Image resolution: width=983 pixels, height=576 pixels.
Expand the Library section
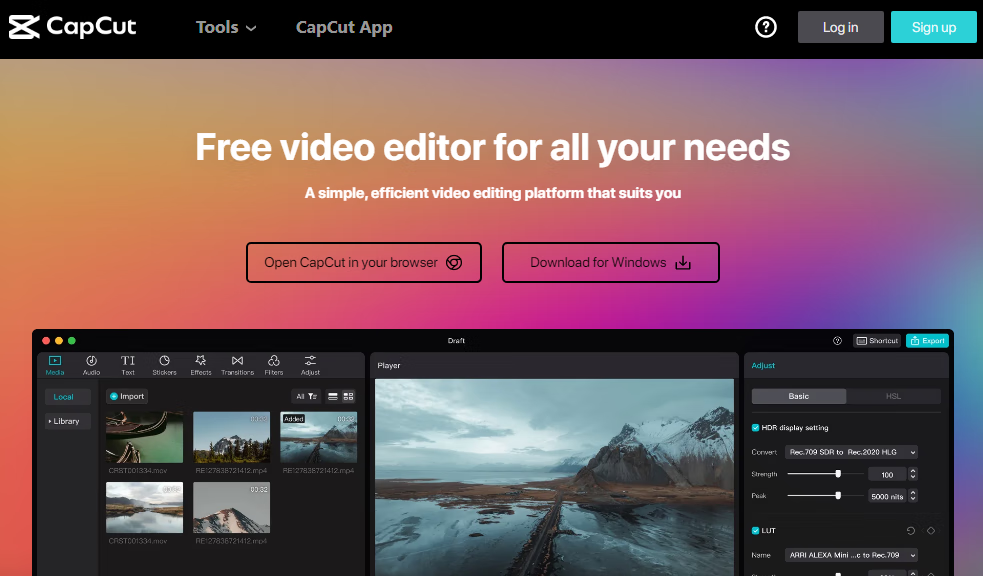(x=67, y=421)
